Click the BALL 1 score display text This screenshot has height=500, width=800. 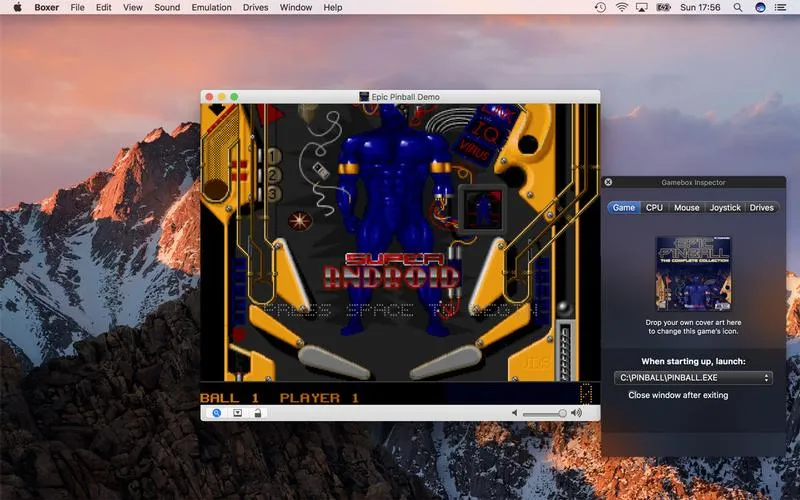tap(230, 398)
